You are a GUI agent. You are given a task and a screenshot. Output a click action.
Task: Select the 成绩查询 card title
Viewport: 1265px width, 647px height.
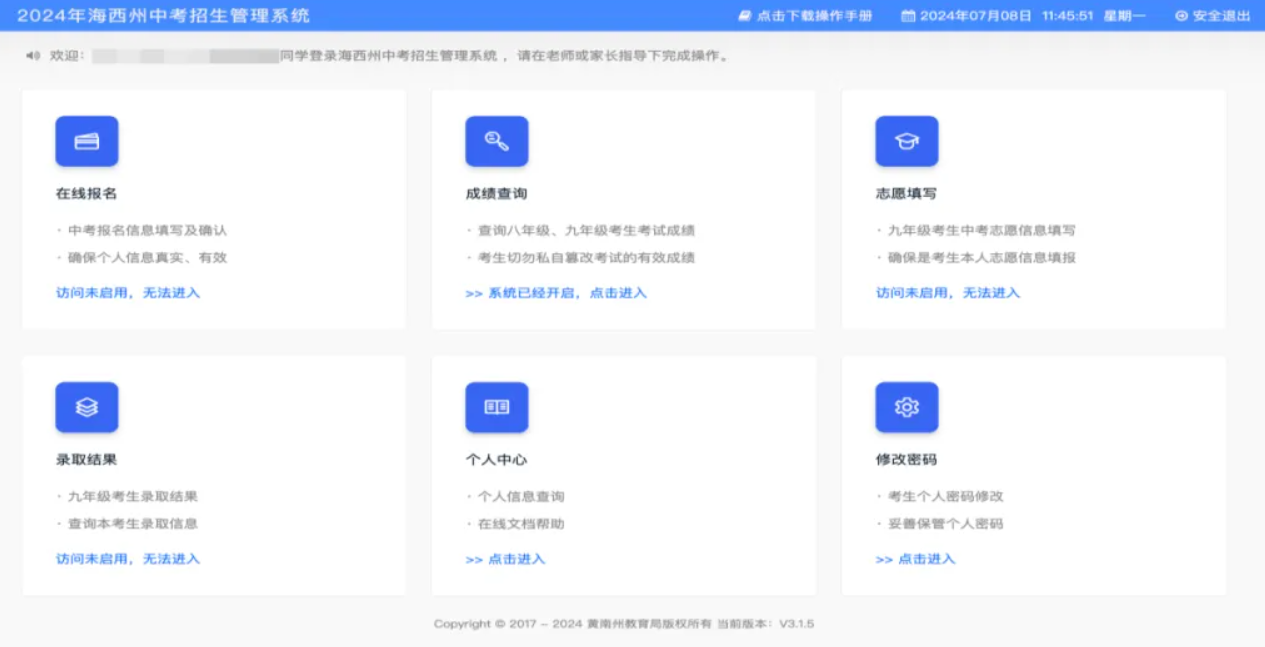coord(496,194)
